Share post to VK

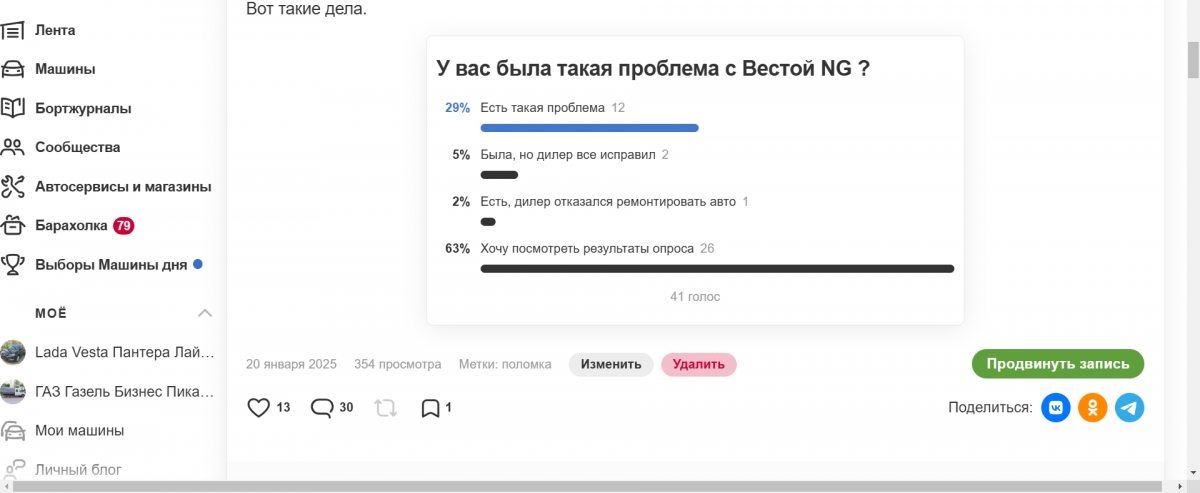pos(1055,408)
